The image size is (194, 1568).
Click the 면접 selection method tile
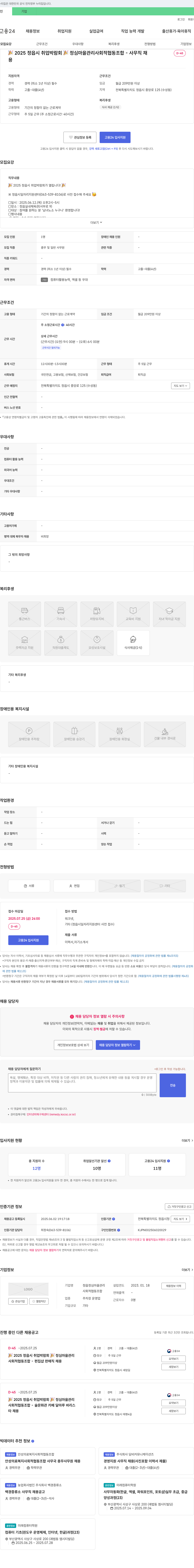pos(74,886)
